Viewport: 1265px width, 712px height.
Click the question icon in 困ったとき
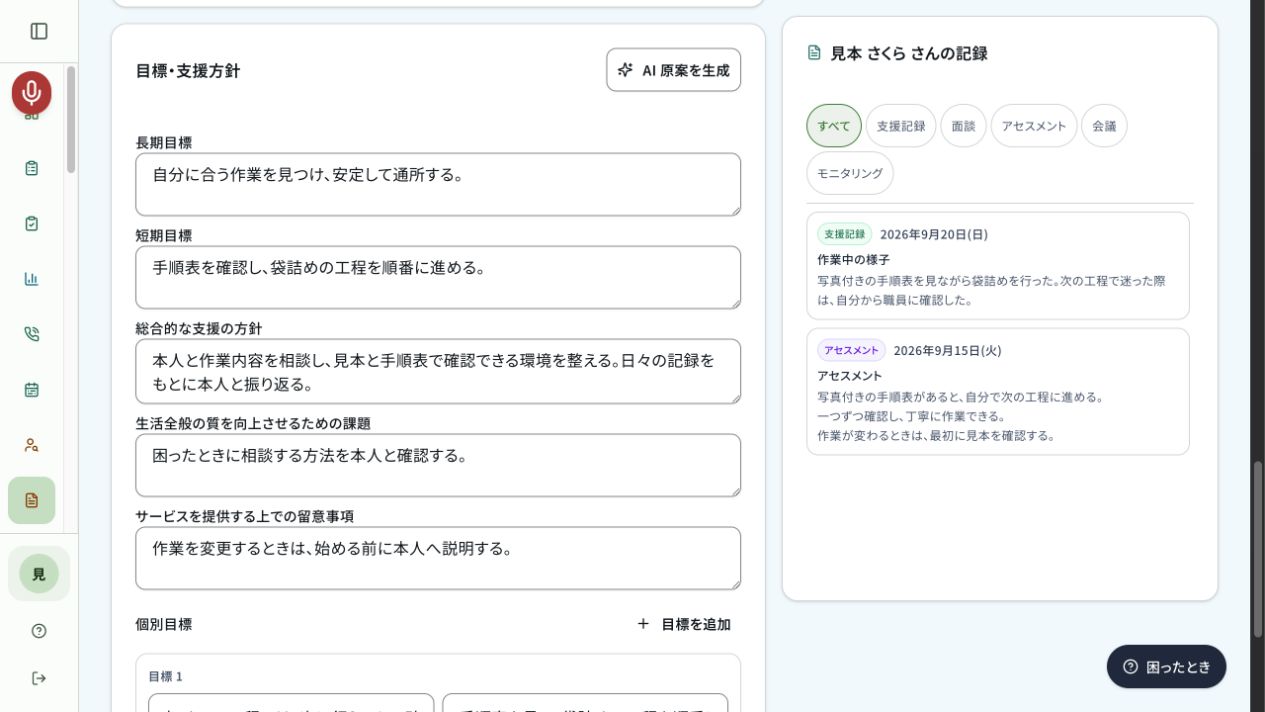point(1131,666)
